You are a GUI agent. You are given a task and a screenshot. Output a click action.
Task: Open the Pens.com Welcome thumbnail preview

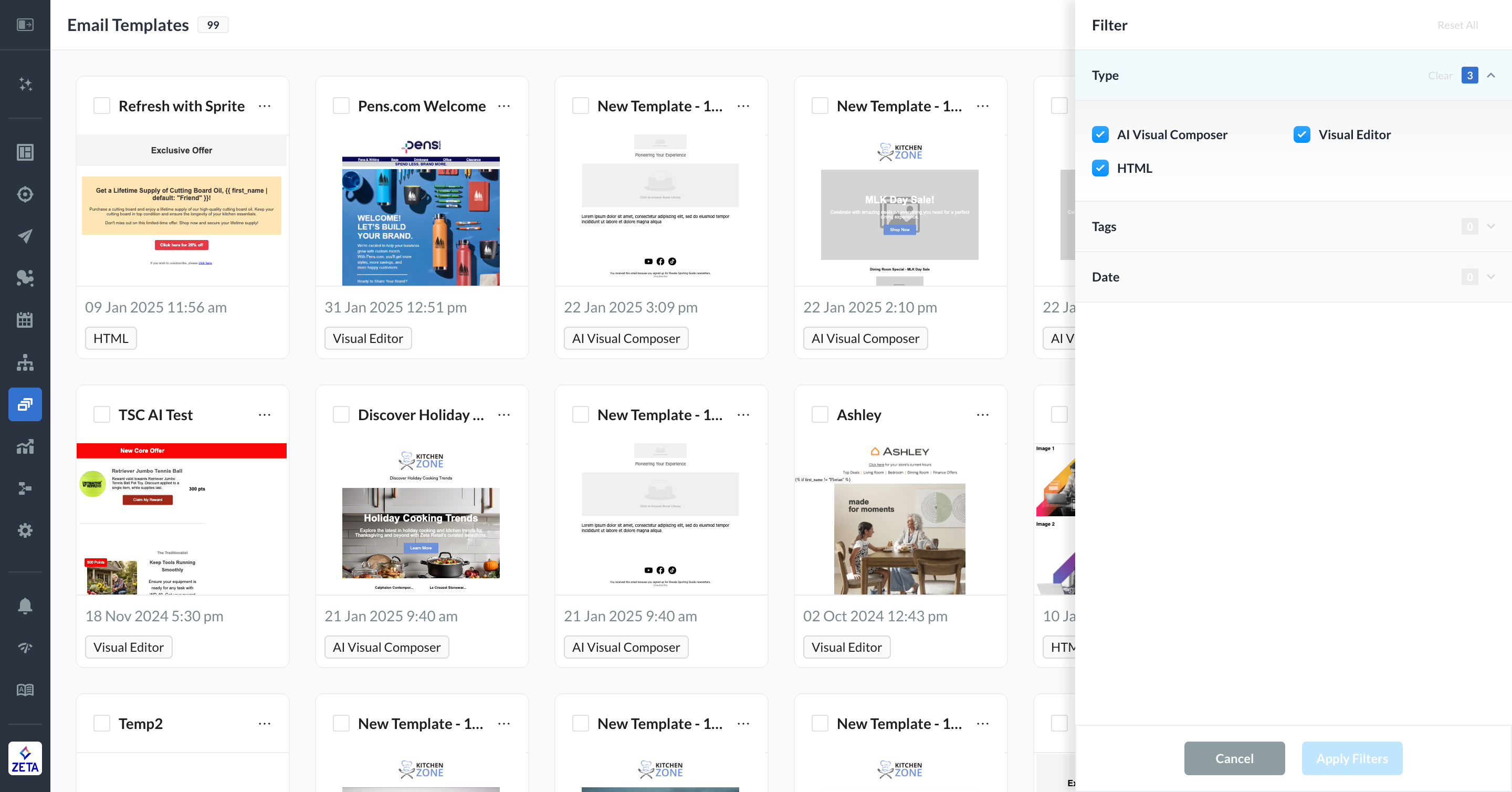click(422, 211)
